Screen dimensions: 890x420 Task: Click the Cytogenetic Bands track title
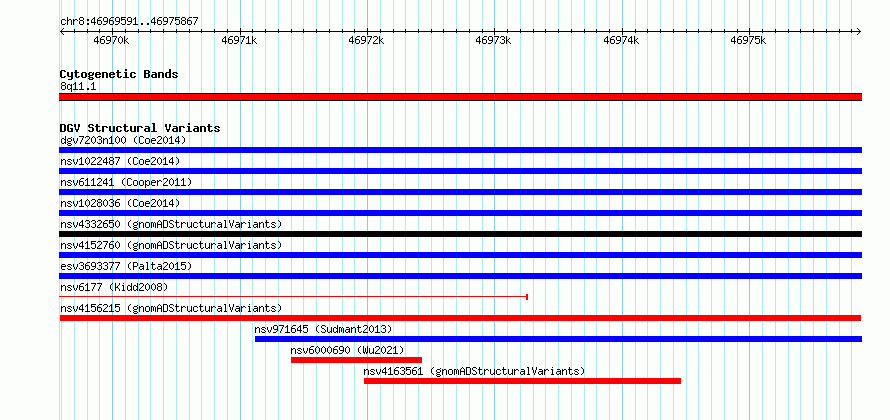point(119,74)
